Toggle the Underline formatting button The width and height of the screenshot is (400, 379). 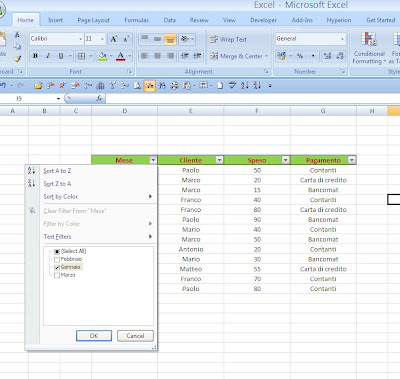tap(61, 56)
